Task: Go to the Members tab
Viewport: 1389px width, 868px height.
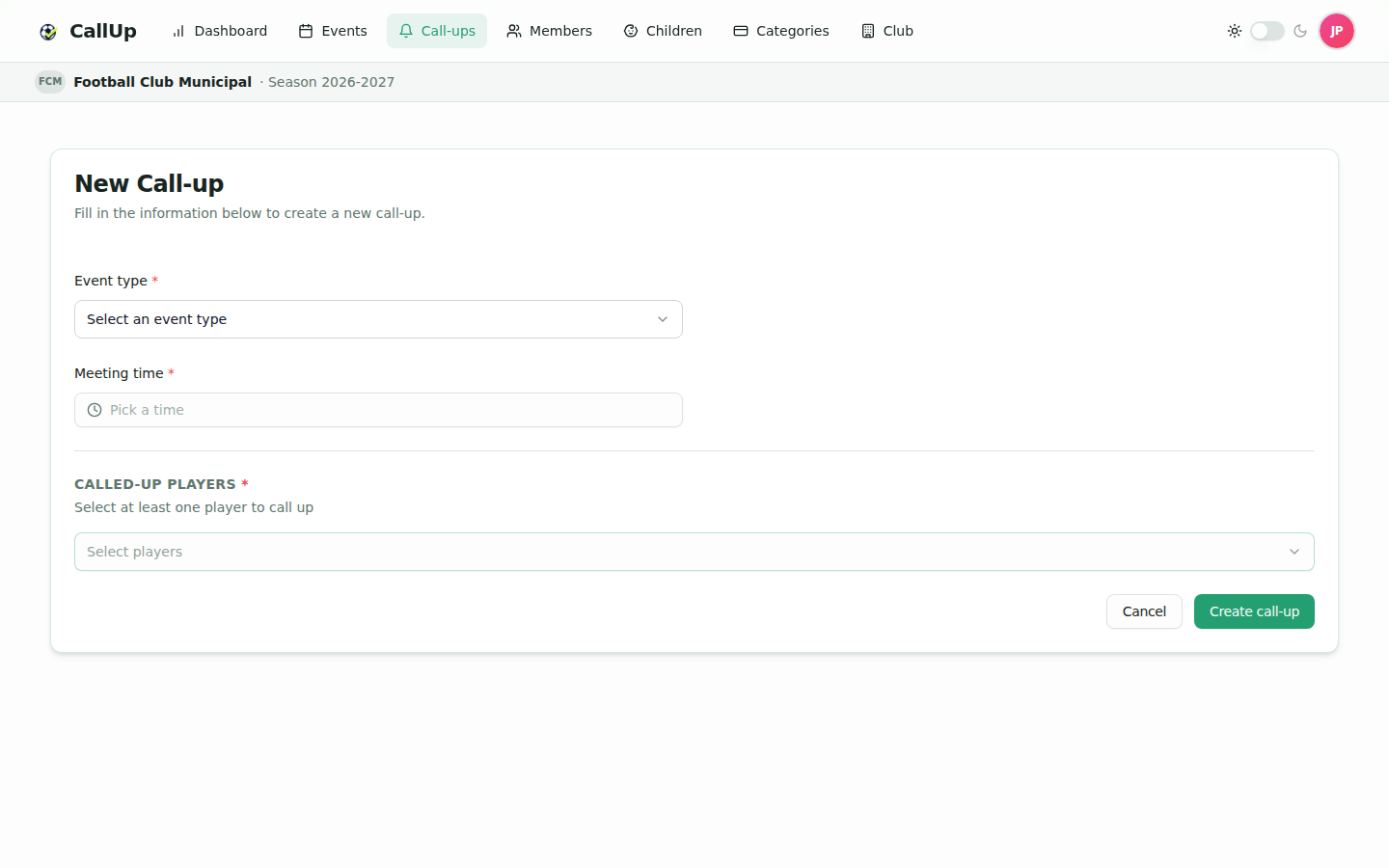Action: pyautogui.click(x=550, y=31)
